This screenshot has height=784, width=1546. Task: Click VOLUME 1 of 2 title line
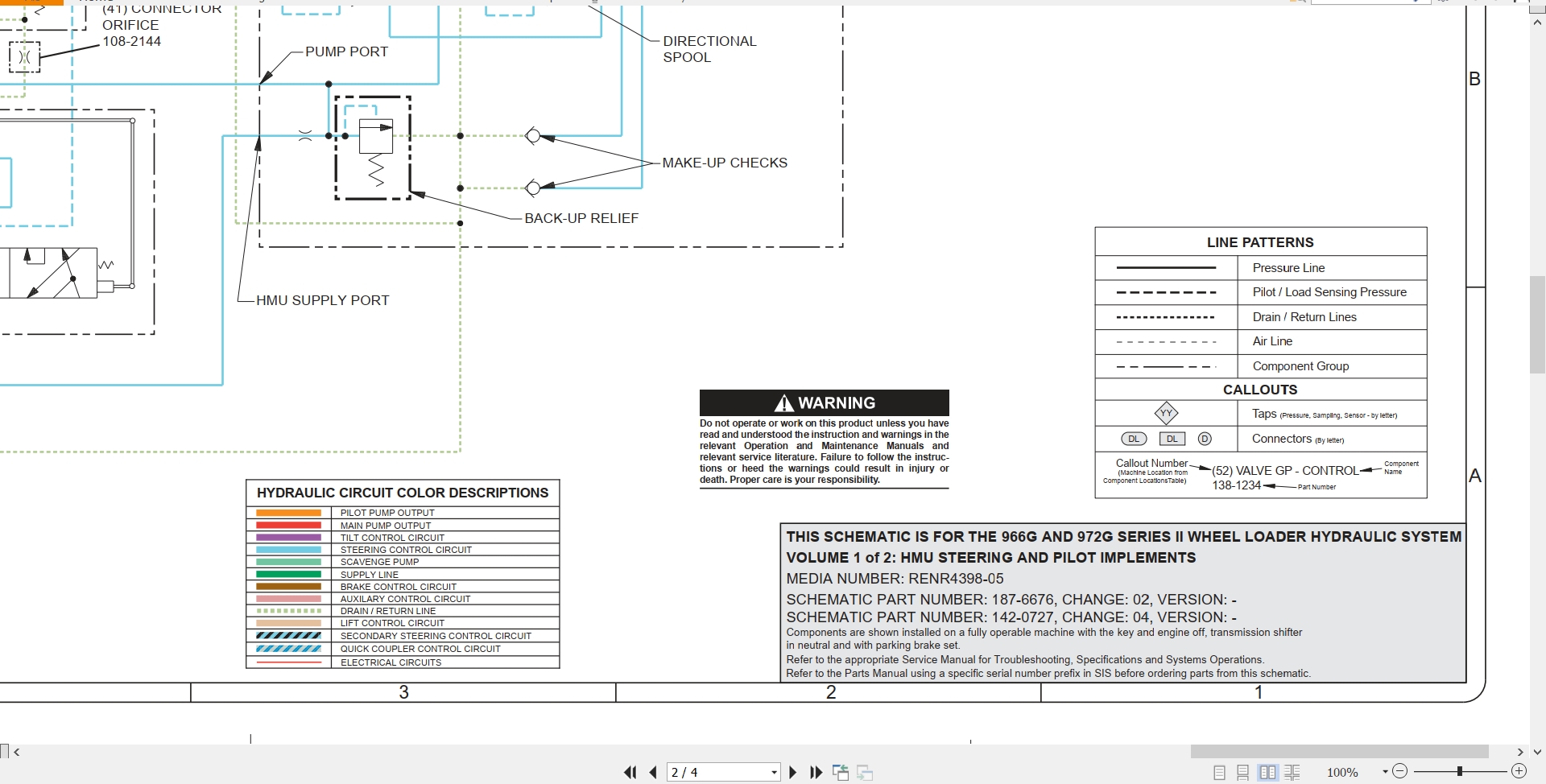990,558
